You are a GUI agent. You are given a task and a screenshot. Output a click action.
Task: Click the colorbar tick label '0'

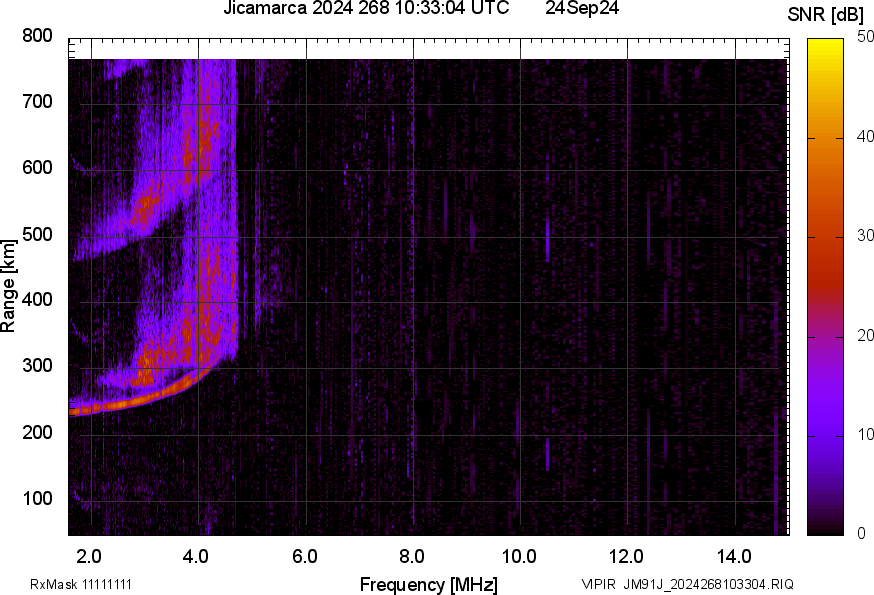click(x=861, y=534)
